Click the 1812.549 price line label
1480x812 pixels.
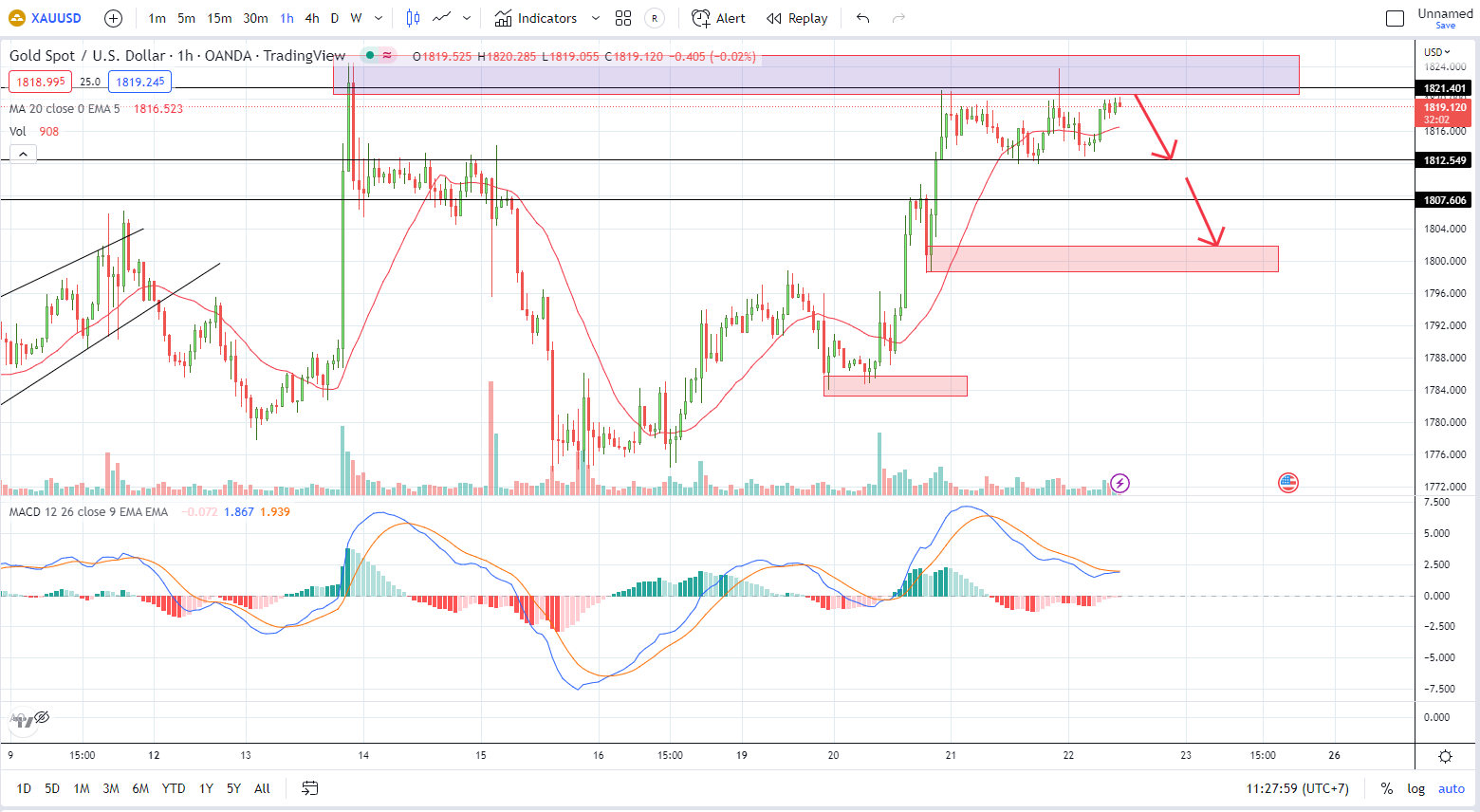(1445, 160)
